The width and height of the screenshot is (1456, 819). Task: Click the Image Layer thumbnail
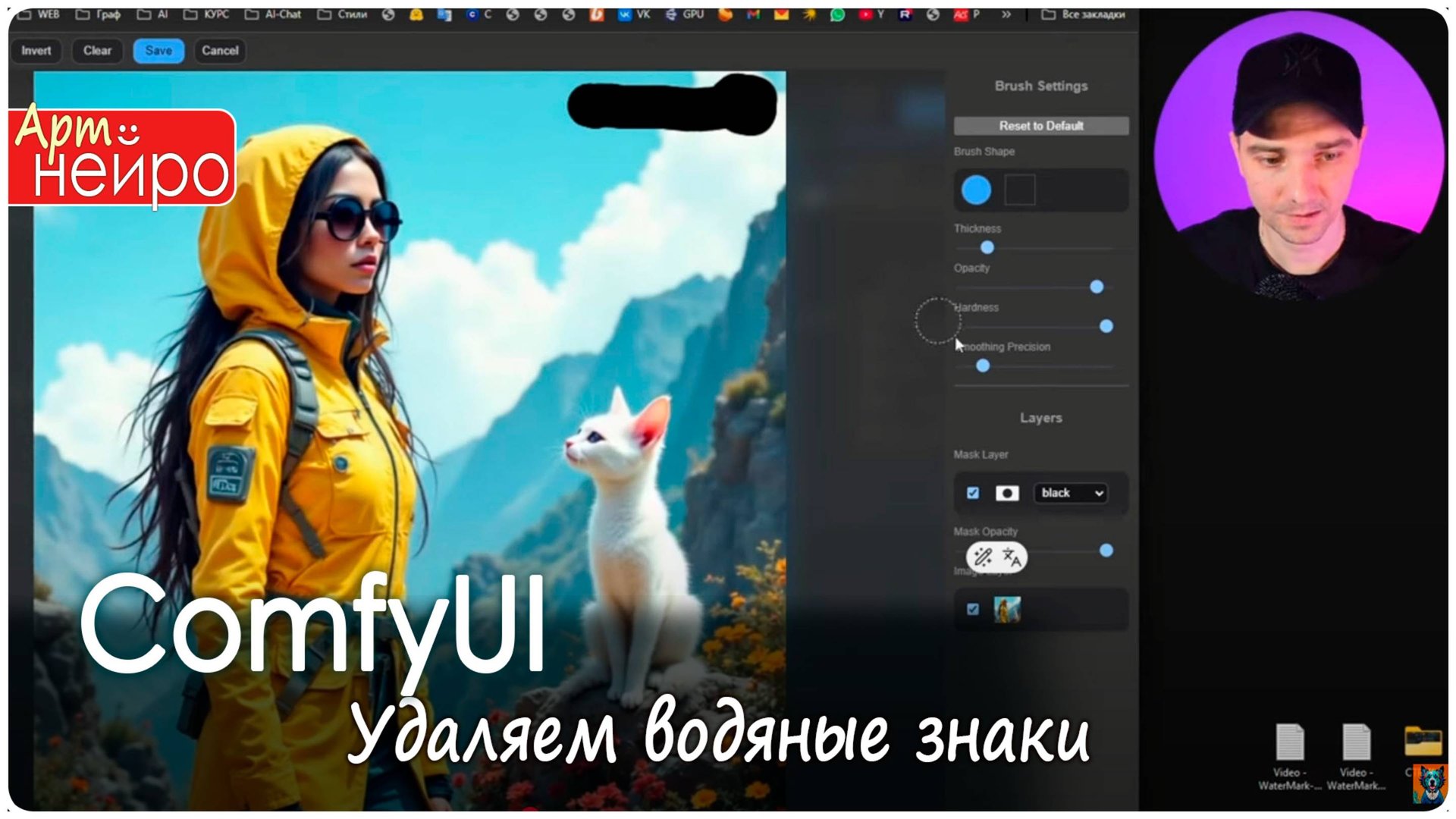(1008, 608)
